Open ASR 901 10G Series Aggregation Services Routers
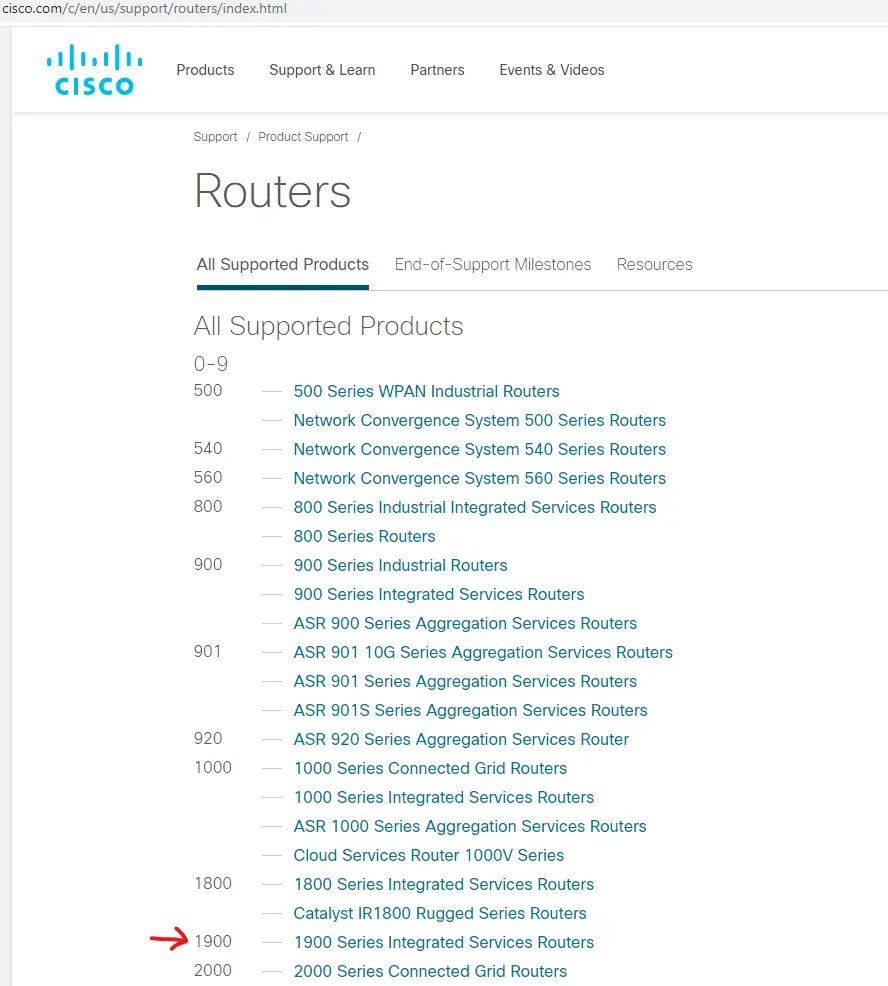Image resolution: width=888 pixels, height=986 pixels. [x=483, y=652]
